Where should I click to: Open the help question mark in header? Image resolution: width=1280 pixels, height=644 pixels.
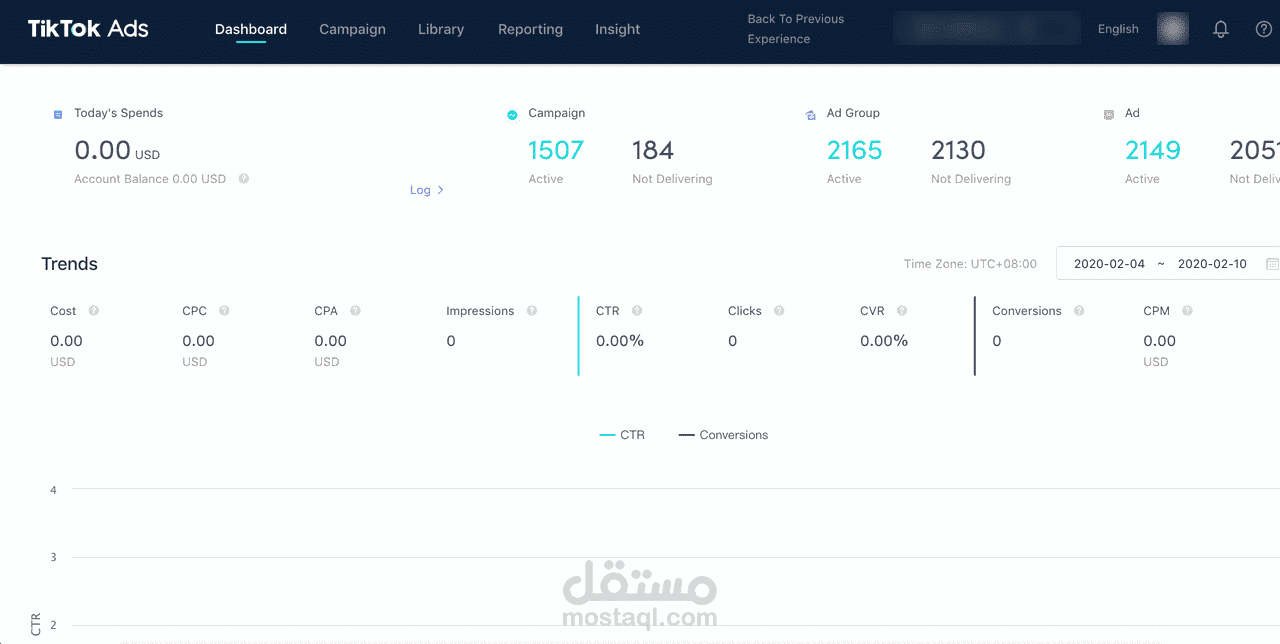(x=1264, y=29)
